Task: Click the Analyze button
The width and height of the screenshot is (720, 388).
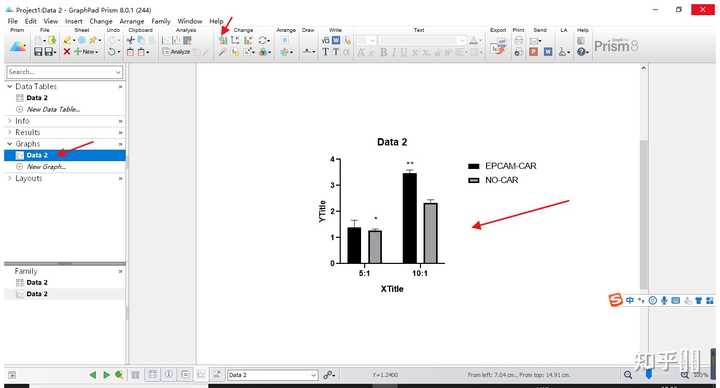Action: [177, 52]
